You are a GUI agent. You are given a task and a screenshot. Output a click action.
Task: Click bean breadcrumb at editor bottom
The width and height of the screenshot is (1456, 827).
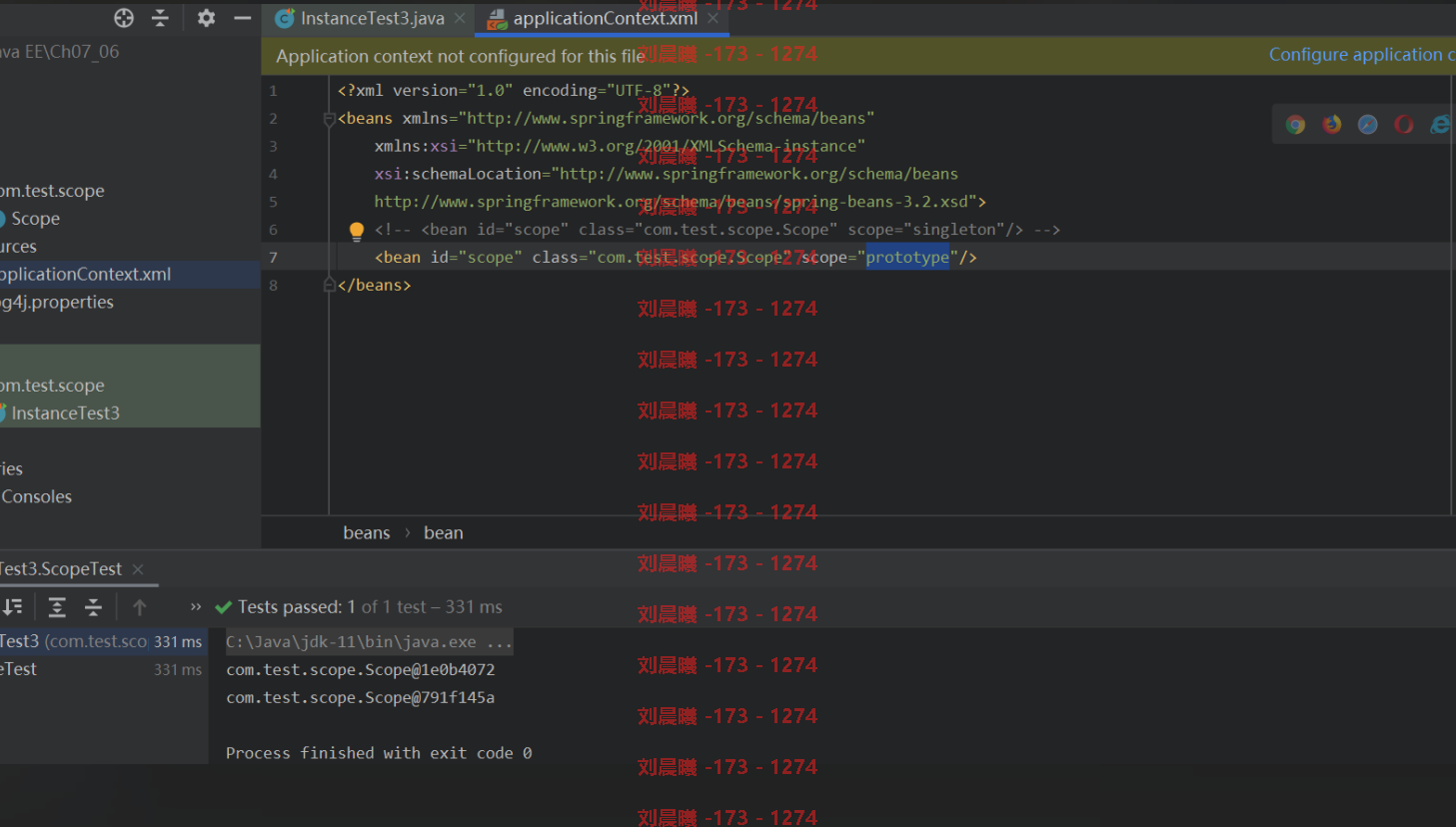tap(444, 533)
